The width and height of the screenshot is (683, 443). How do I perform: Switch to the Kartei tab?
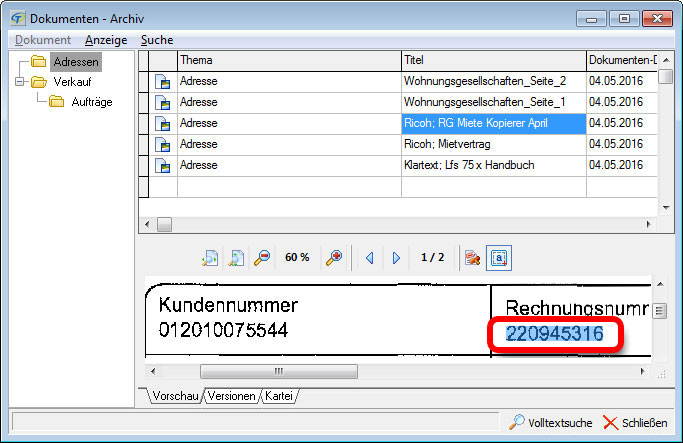(280, 396)
